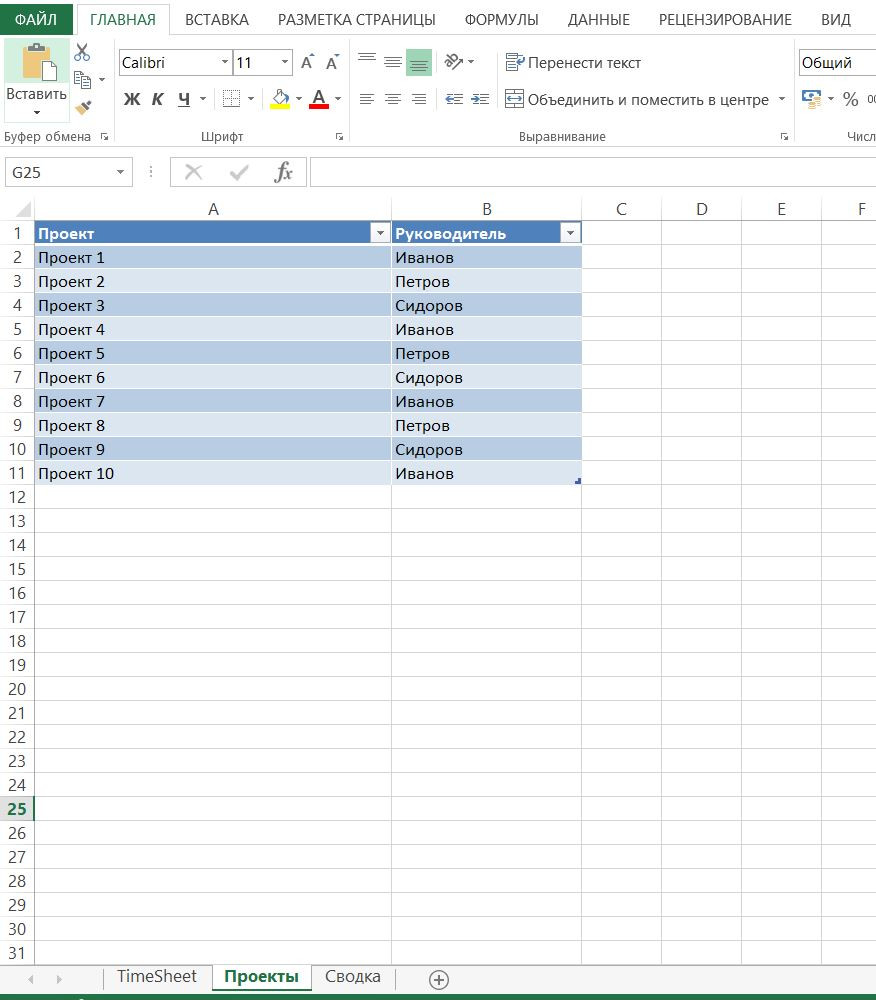Add a new sheet with plus icon
Viewport: 876px width, 1000px height.
click(x=438, y=979)
